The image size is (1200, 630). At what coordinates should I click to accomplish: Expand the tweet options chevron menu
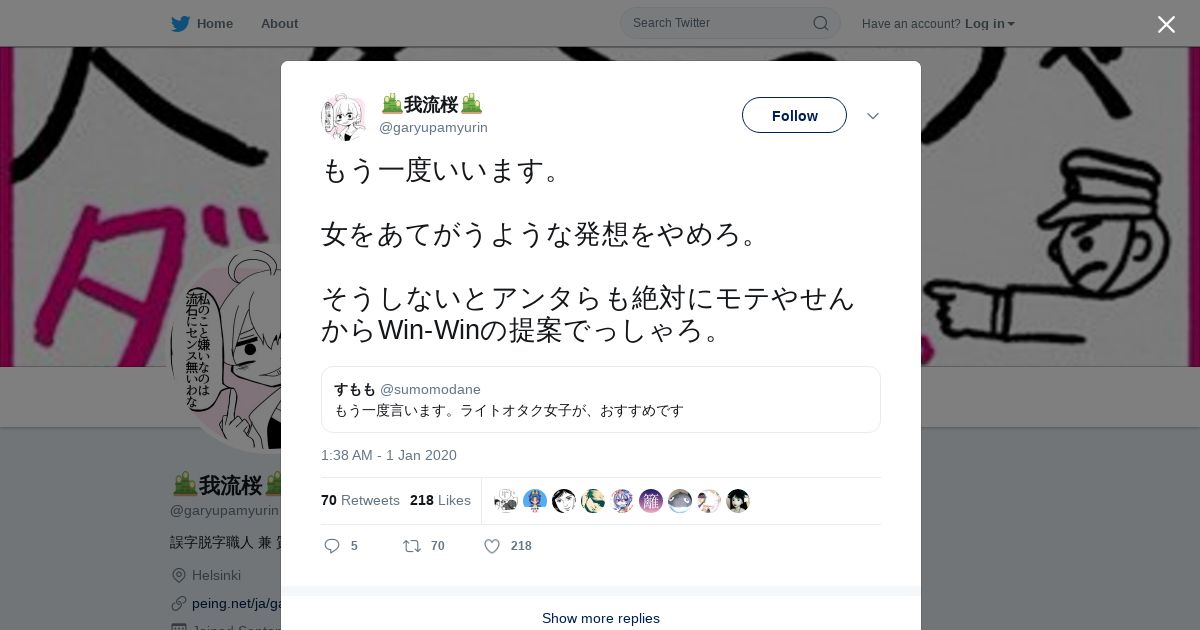(873, 116)
